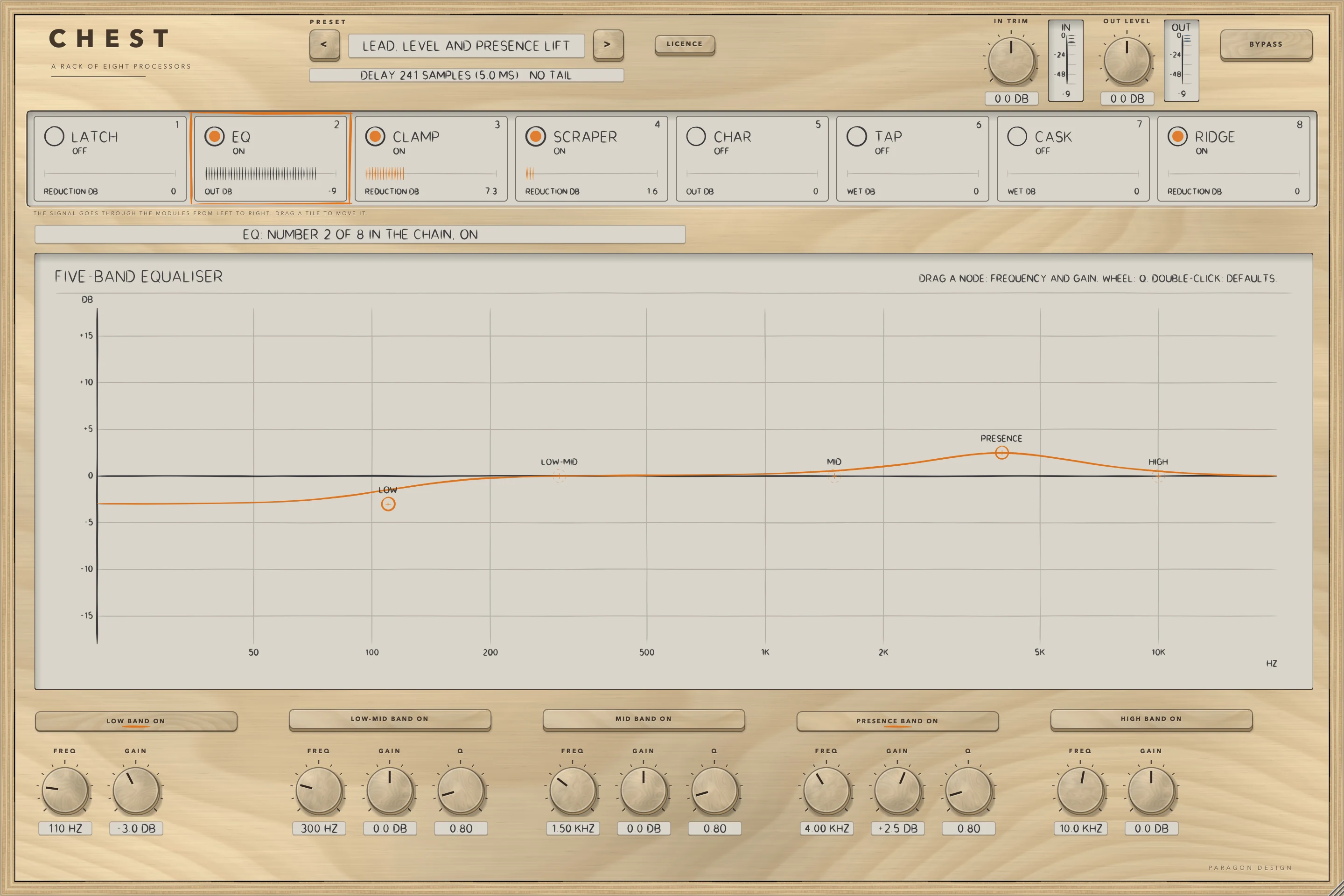
Task: Click the IN level meter
Action: [1066, 61]
